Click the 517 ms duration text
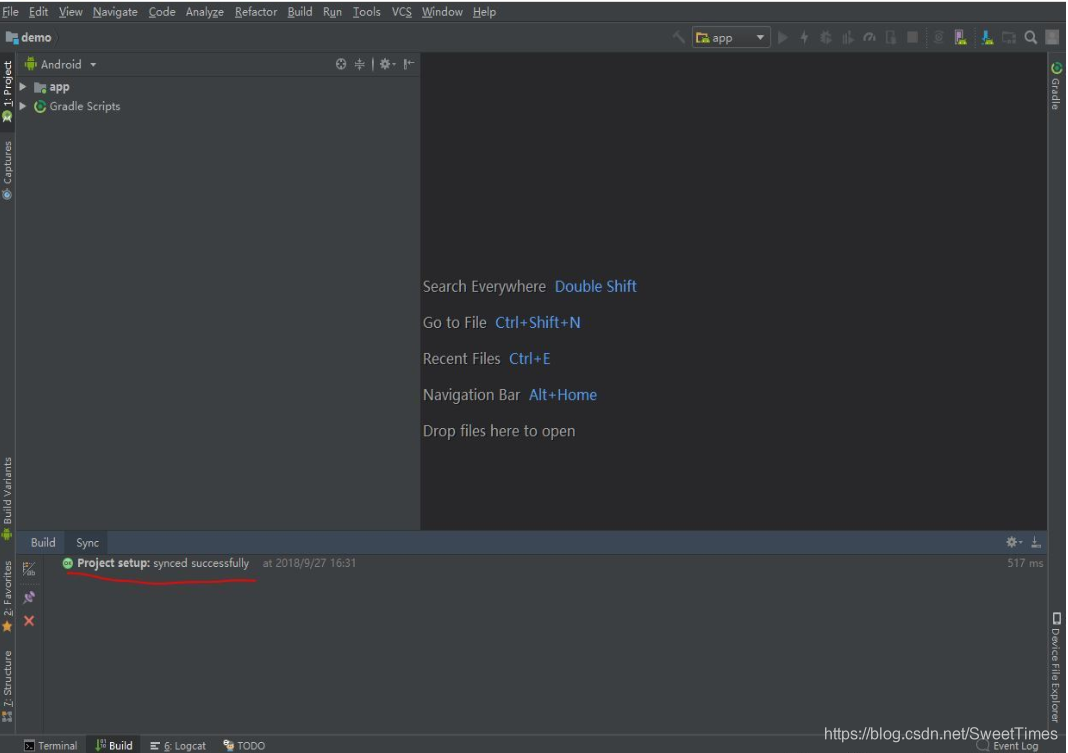This screenshot has width=1068, height=753. (1025, 563)
